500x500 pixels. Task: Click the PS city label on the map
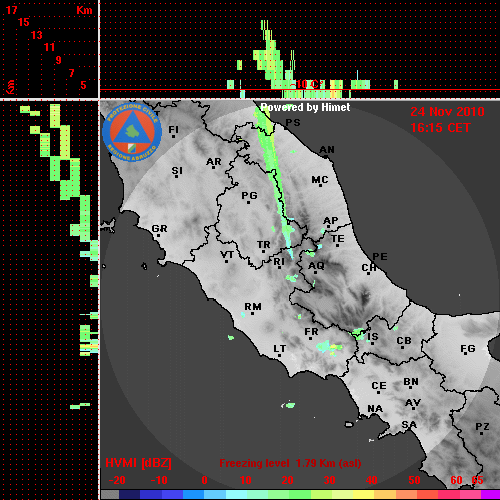293,123
